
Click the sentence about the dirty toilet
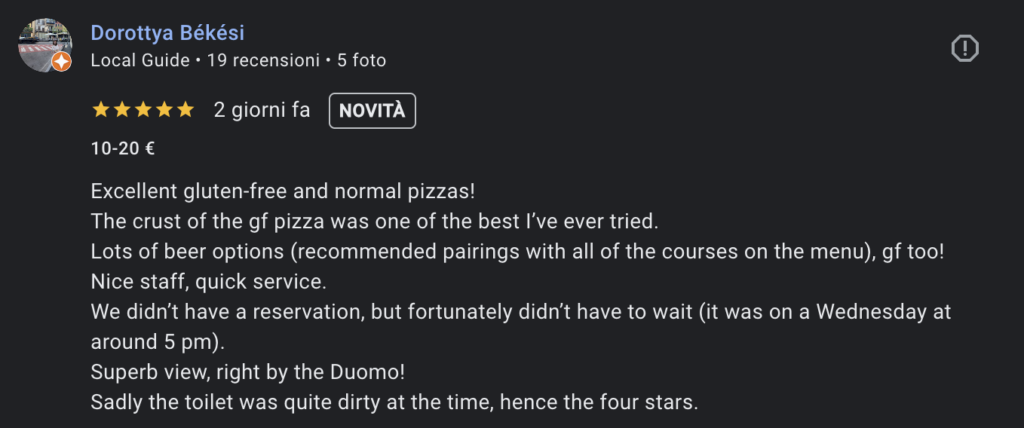393,402
